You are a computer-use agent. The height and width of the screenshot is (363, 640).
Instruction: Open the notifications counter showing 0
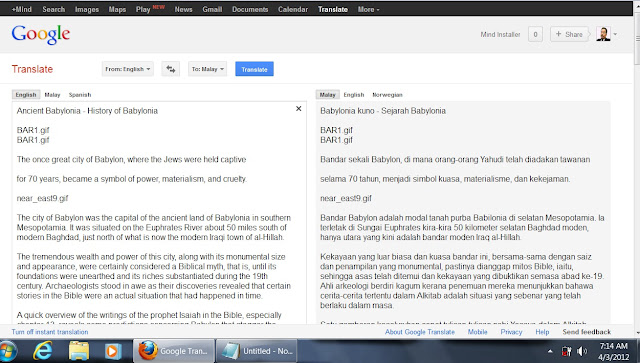pyautogui.click(x=535, y=34)
